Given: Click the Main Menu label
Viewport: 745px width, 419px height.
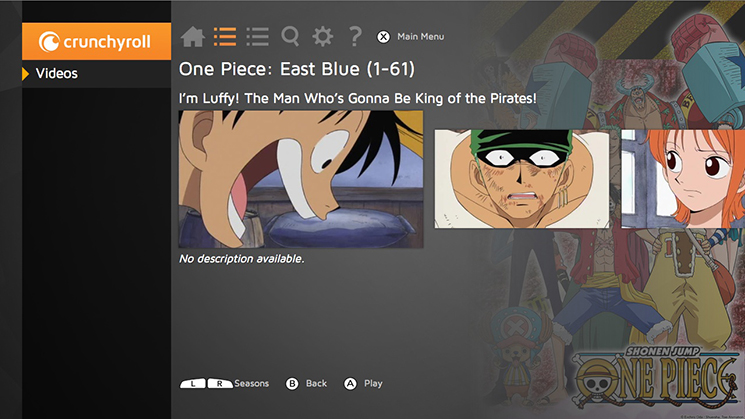Looking at the screenshot, I should pyautogui.click(x=420, y=37).
